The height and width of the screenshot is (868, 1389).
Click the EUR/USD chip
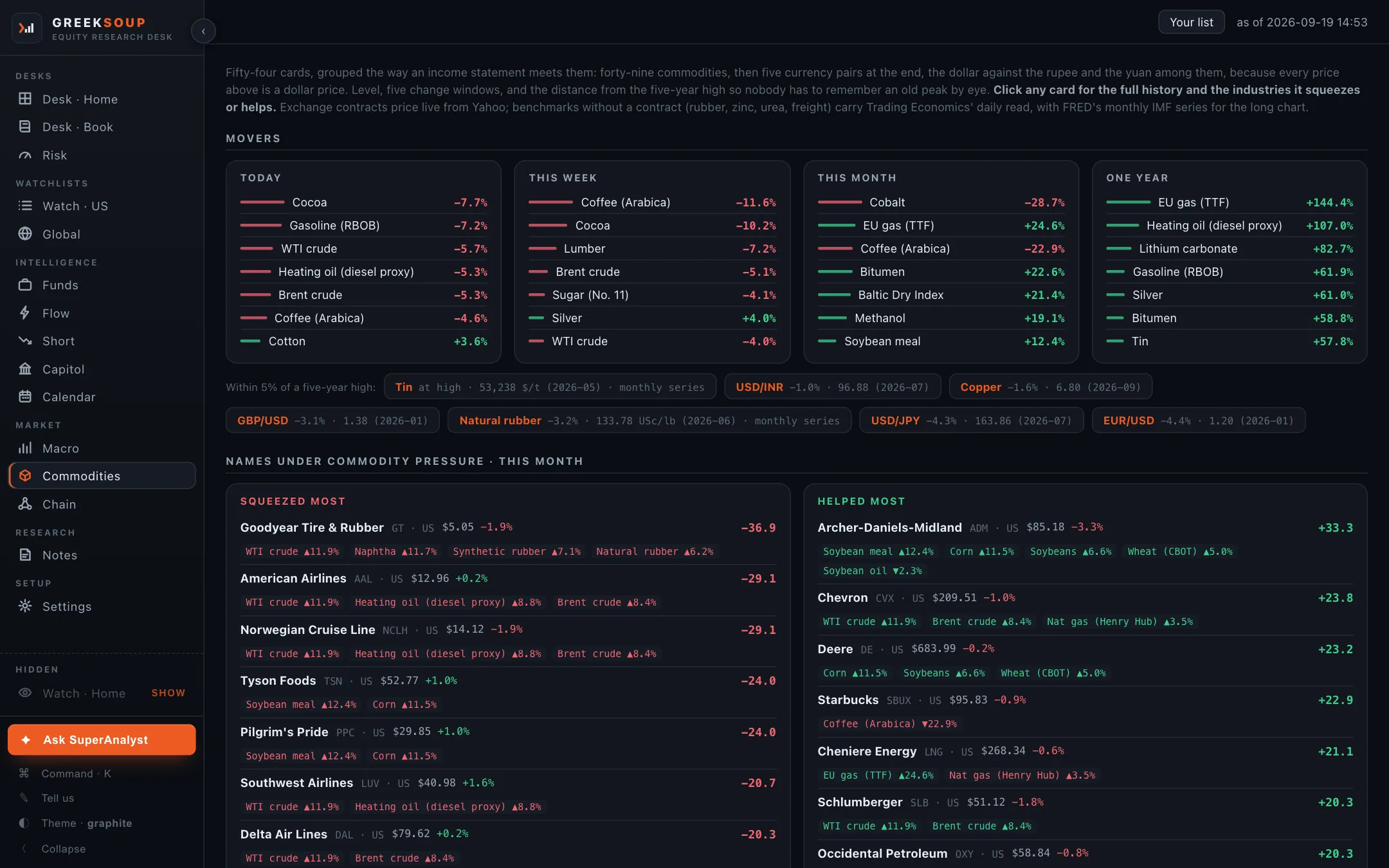tap(1198, 420)
